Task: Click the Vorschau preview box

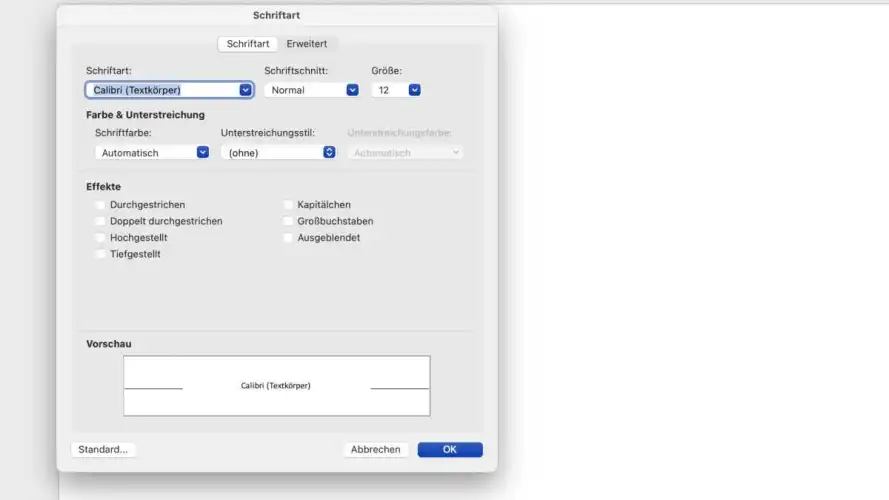Action: 277,386
